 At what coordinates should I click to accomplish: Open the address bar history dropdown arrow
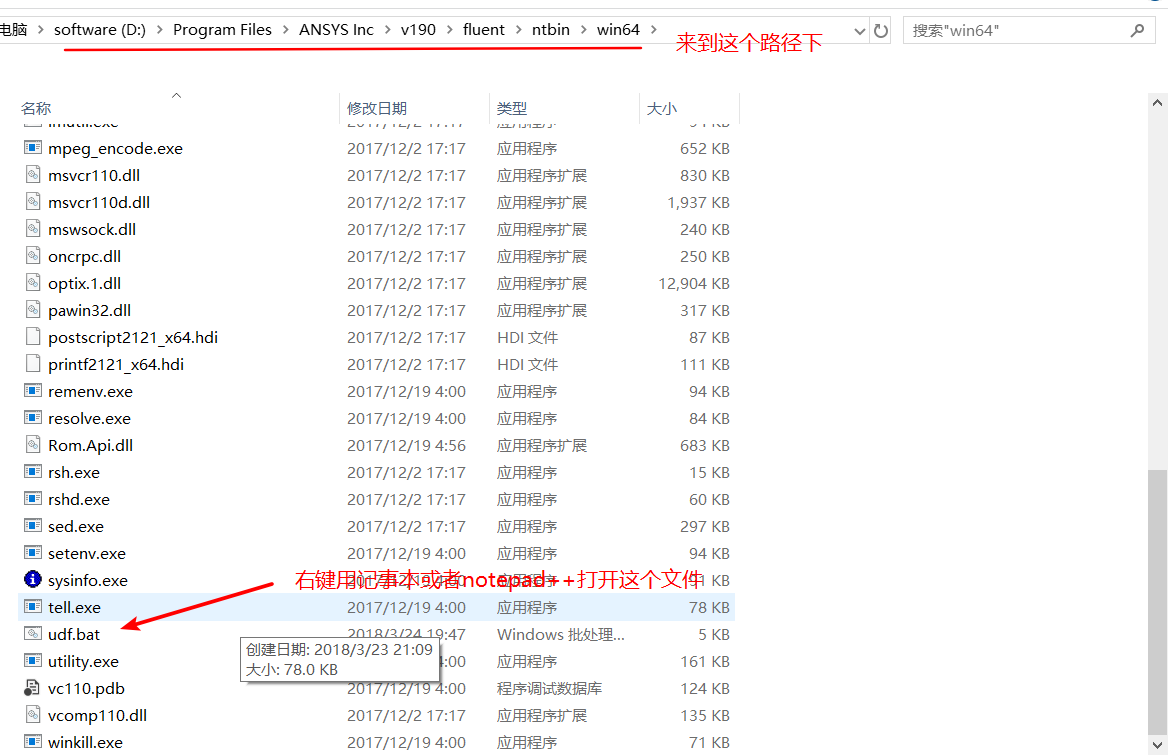tap(860, 30)
